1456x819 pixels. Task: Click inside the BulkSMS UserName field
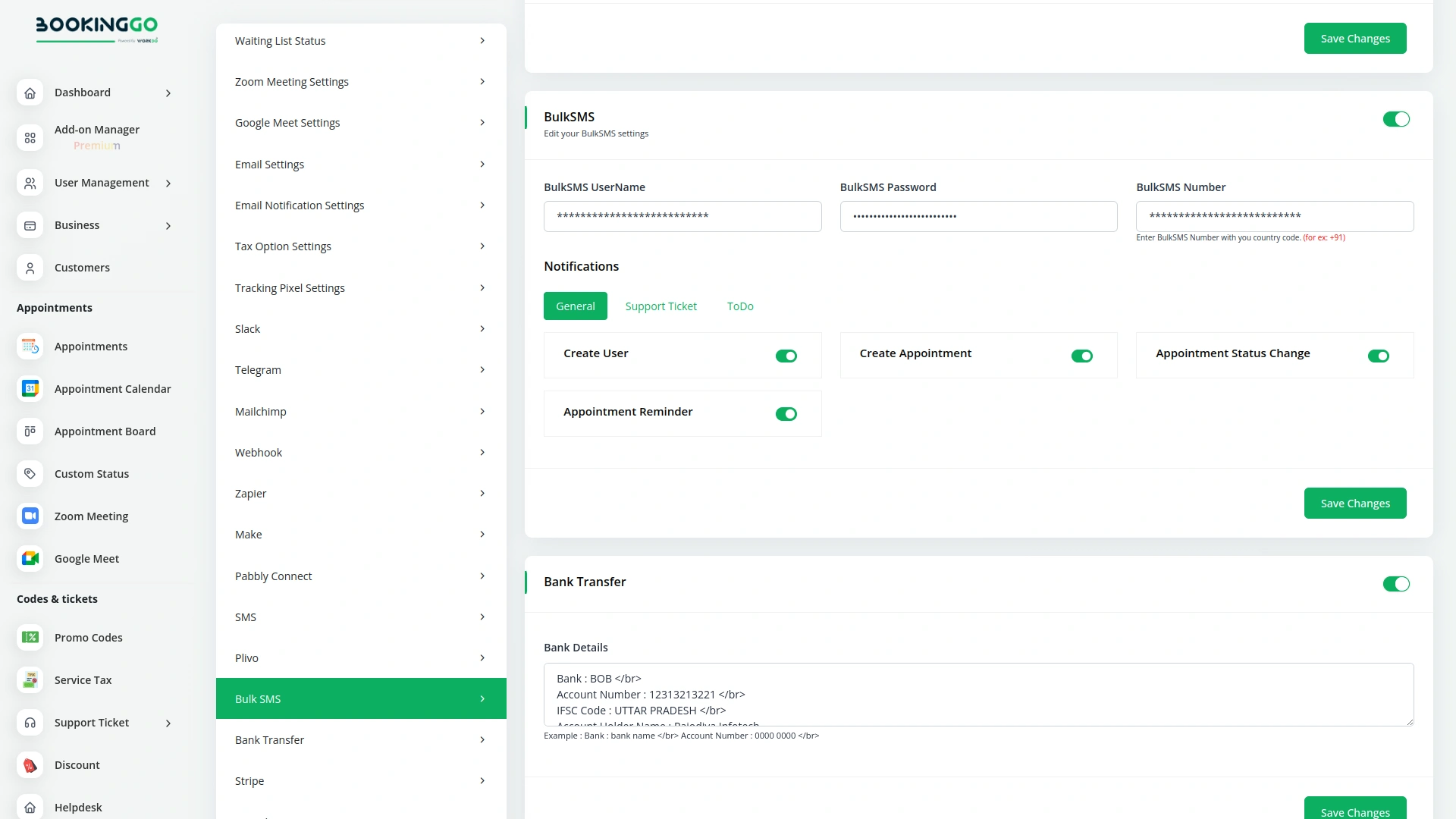coord(682,216)
